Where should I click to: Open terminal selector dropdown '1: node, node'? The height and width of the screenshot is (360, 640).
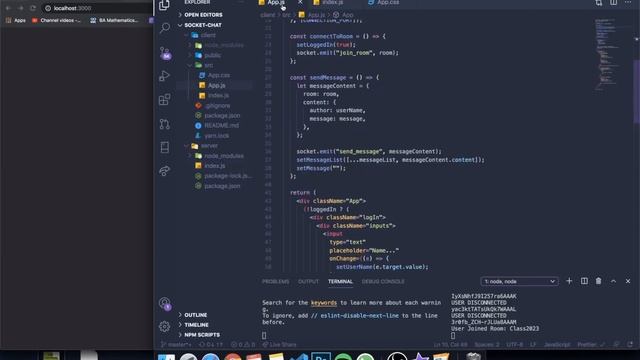tap(519, 282)
